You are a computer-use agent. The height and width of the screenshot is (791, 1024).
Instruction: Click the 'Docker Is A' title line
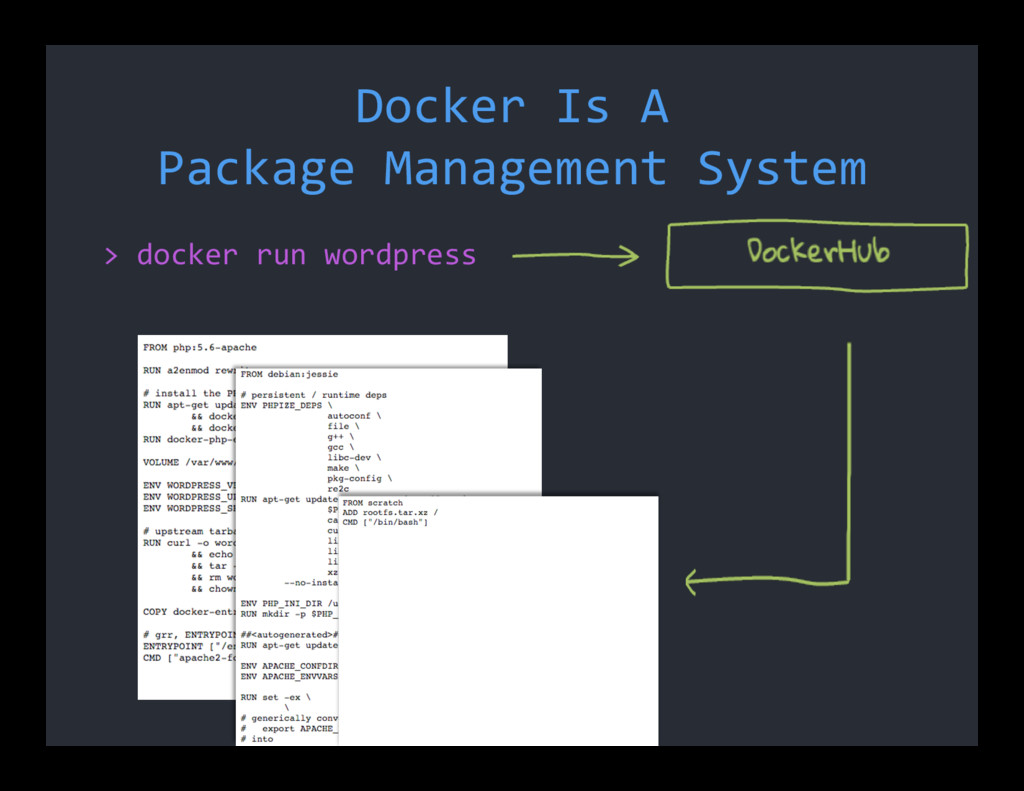coord(512,106)
